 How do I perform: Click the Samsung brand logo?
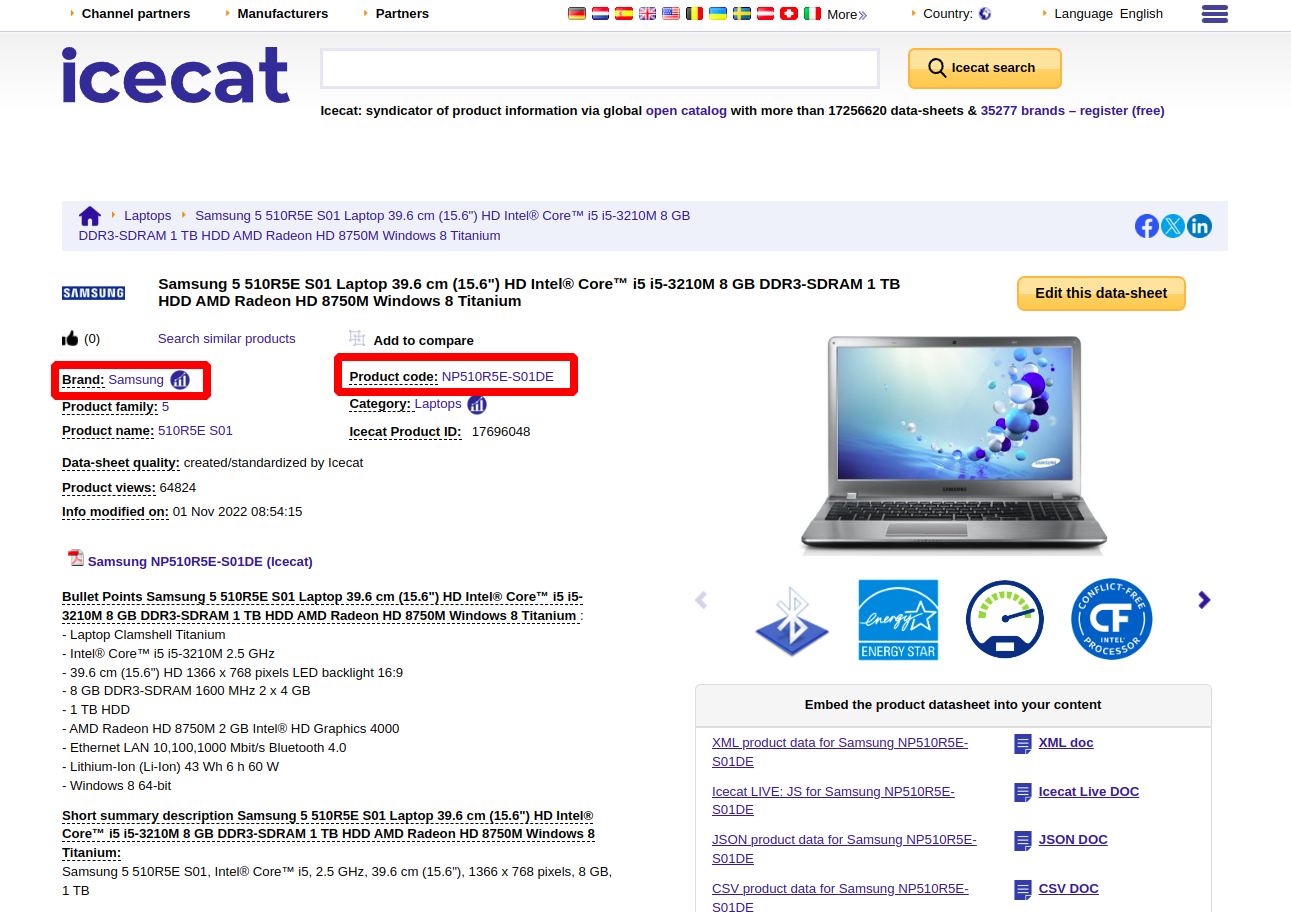coord(94,293)
